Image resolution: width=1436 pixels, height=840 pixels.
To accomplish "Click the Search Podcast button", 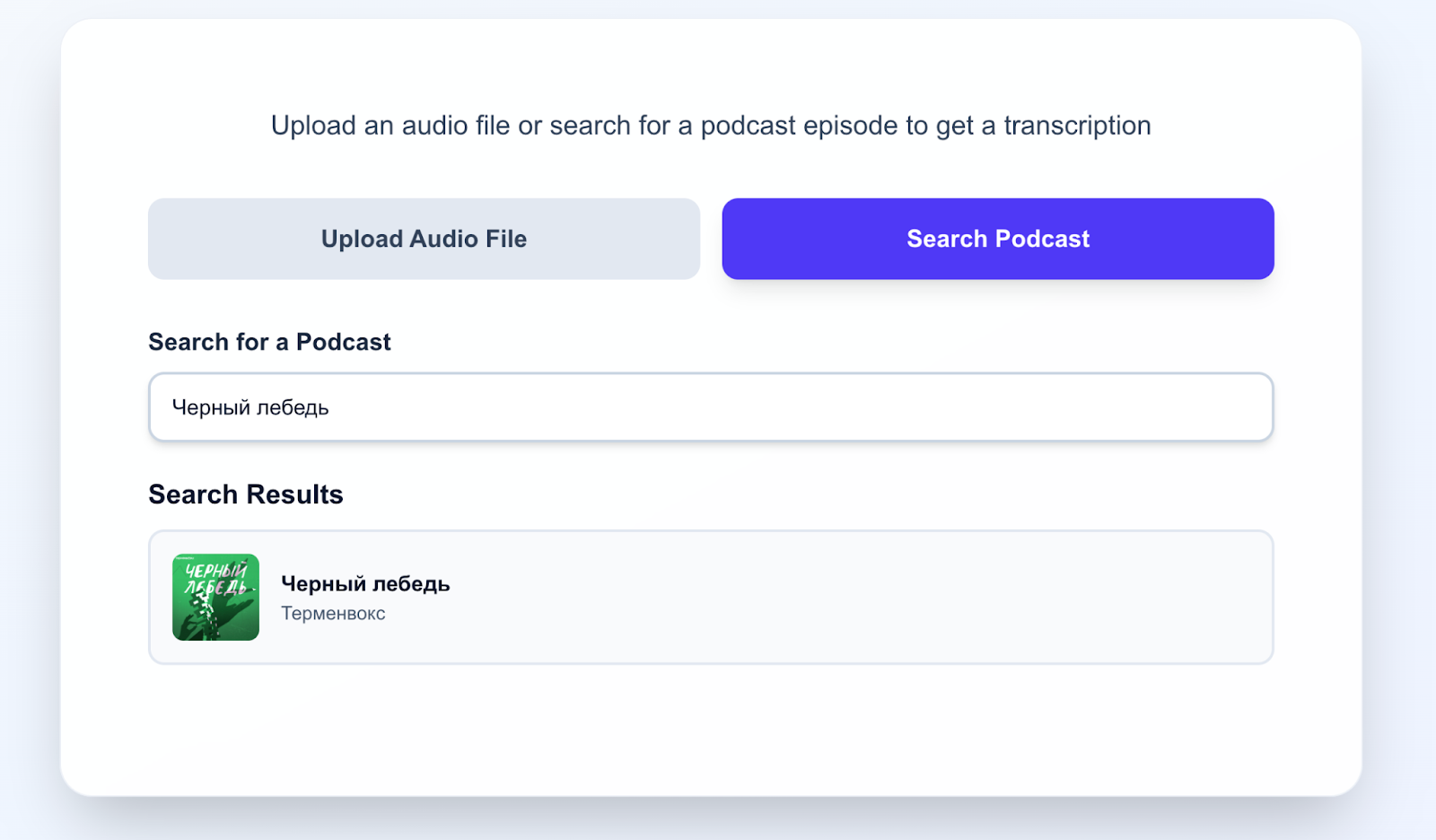I will click(x=997, y=239).
